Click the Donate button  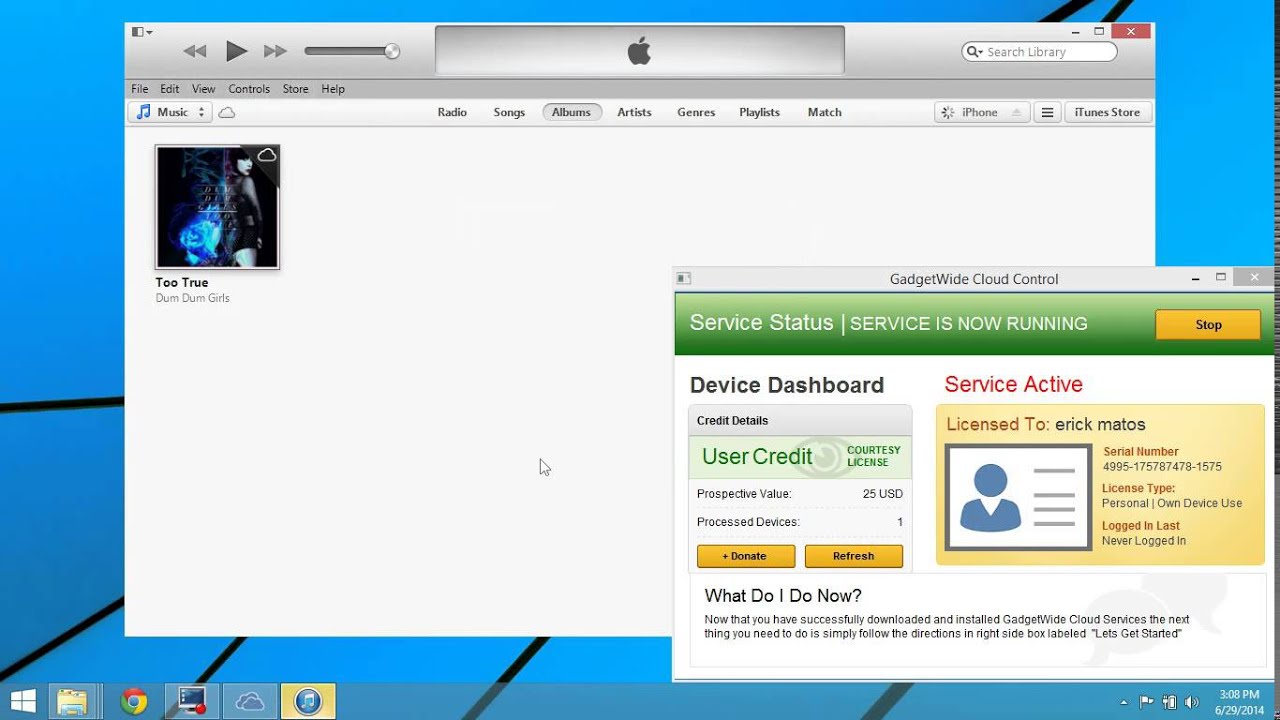pos(746,556)
